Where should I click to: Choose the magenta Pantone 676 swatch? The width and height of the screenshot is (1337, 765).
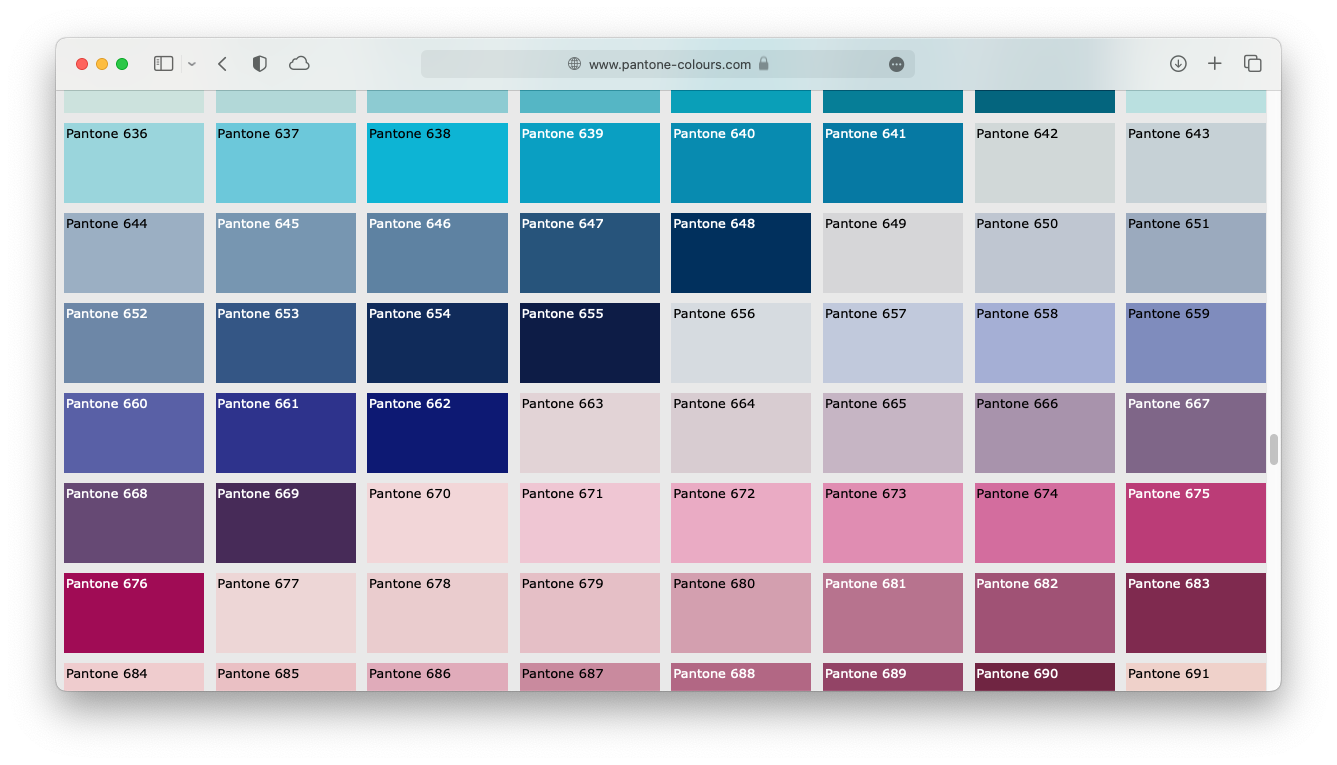click(x=134, y=613)
